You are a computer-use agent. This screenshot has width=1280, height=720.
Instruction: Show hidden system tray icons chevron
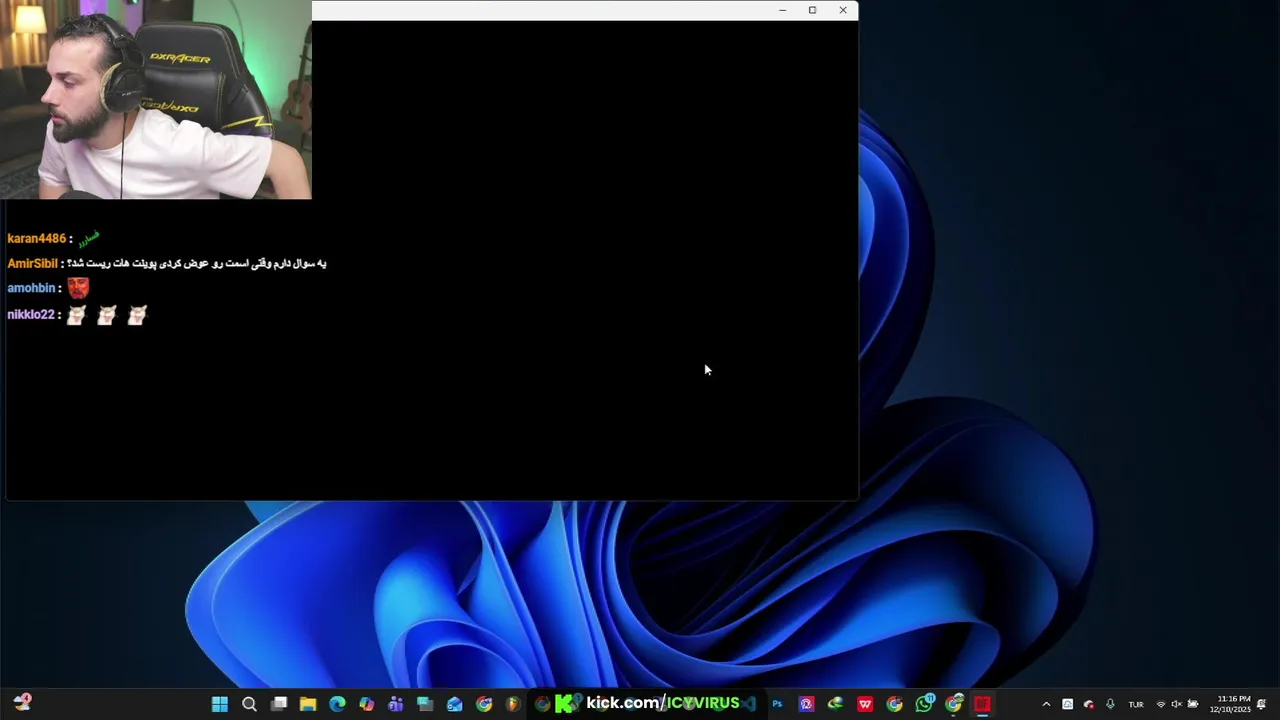1046,704
